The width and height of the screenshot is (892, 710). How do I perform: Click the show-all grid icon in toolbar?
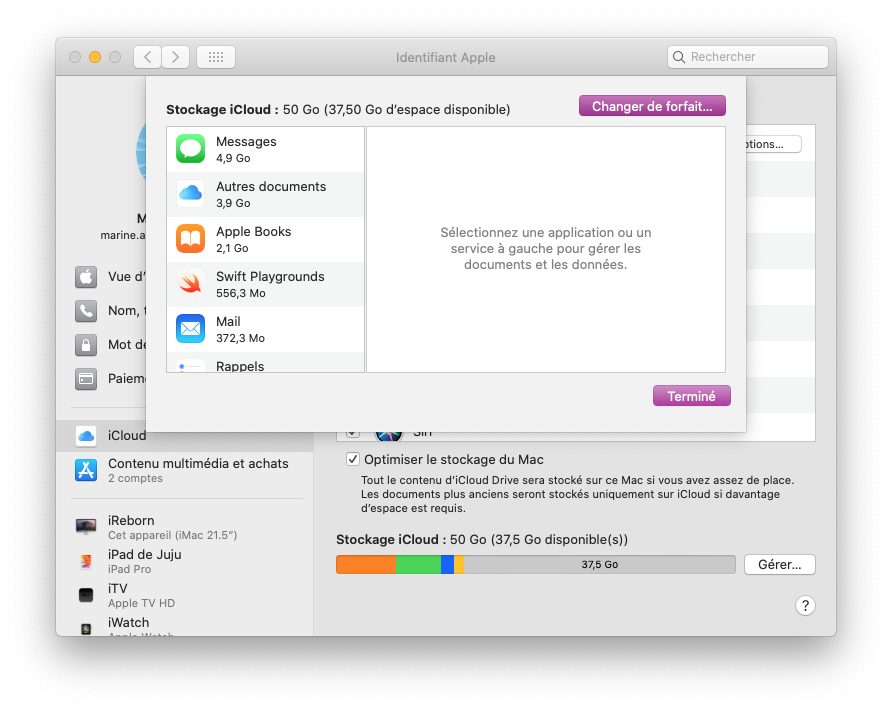pos(216,57)
